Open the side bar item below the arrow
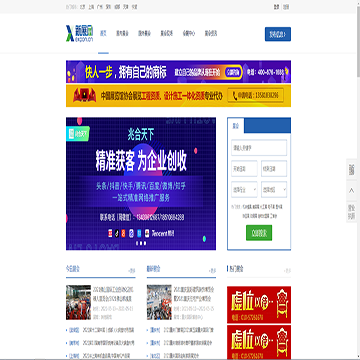 [352, 212]
